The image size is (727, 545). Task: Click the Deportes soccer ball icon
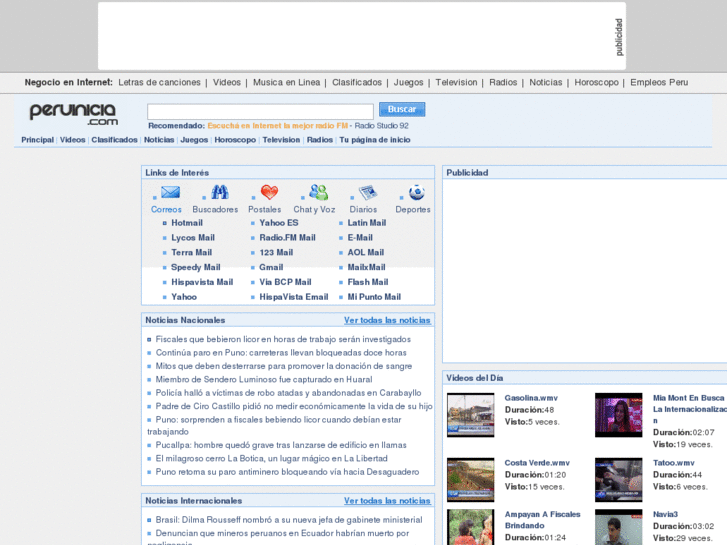click(x=417, y=192)
